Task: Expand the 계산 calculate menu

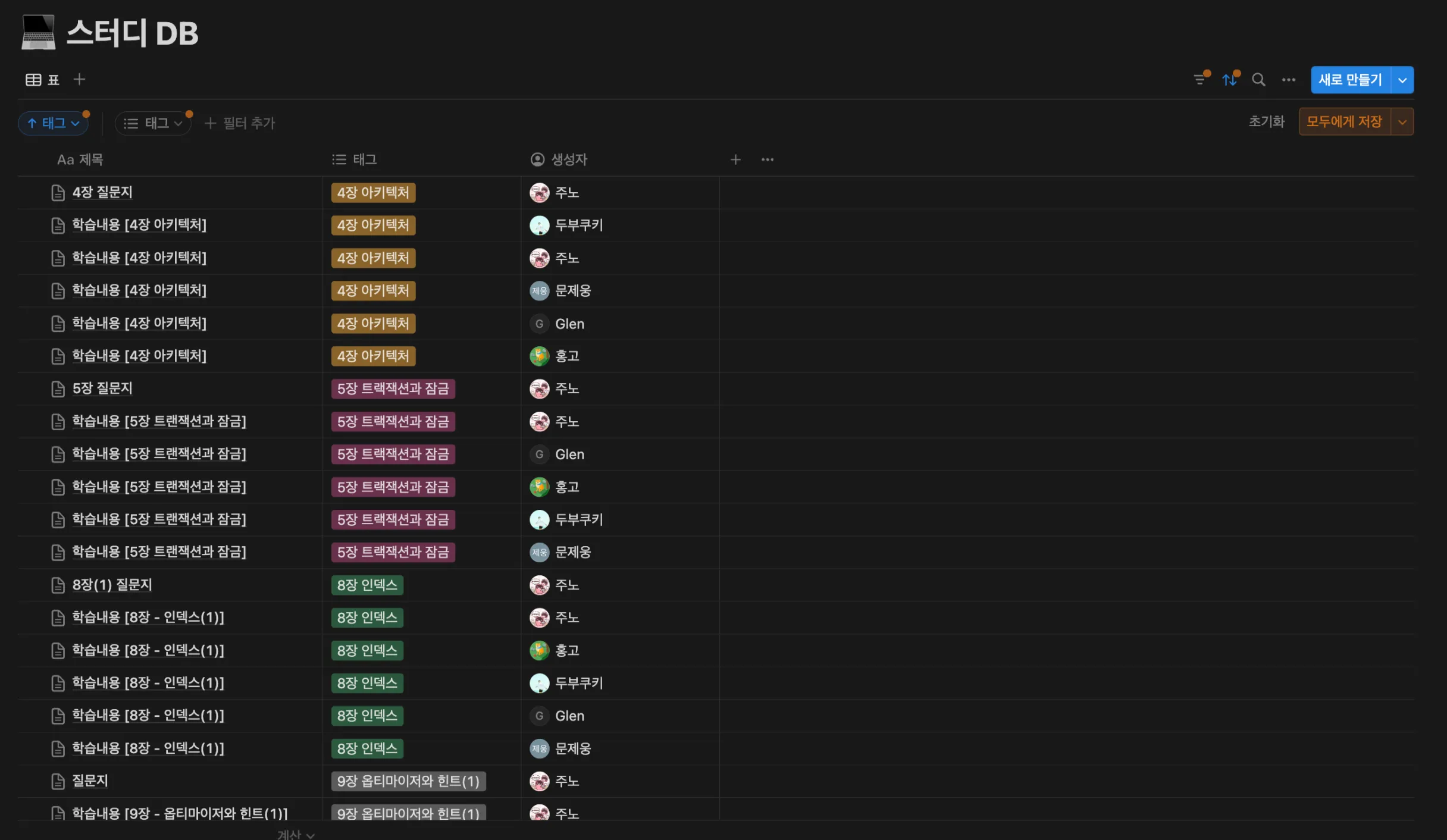Action: [296, 834]
